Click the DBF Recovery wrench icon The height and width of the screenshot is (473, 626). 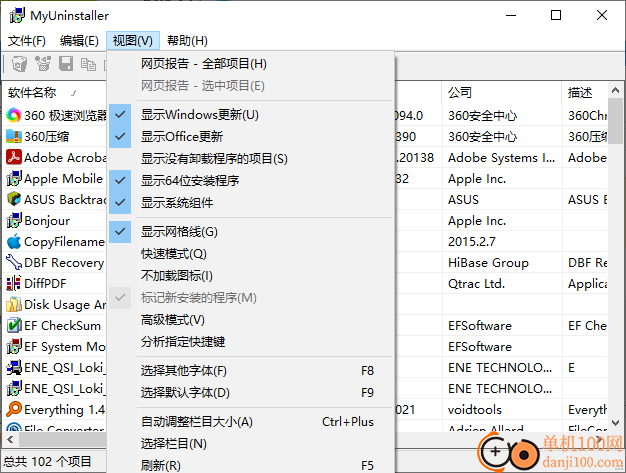[14, 262]
